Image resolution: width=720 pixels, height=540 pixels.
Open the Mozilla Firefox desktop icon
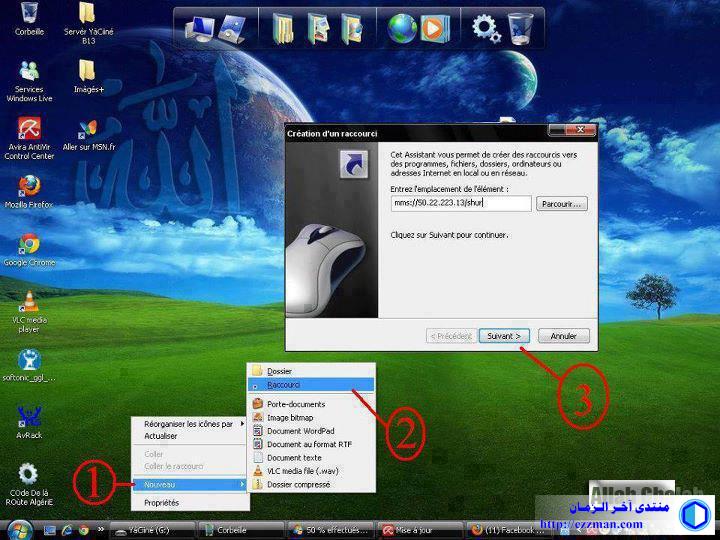pyautogui.click(x=29, y=187)
